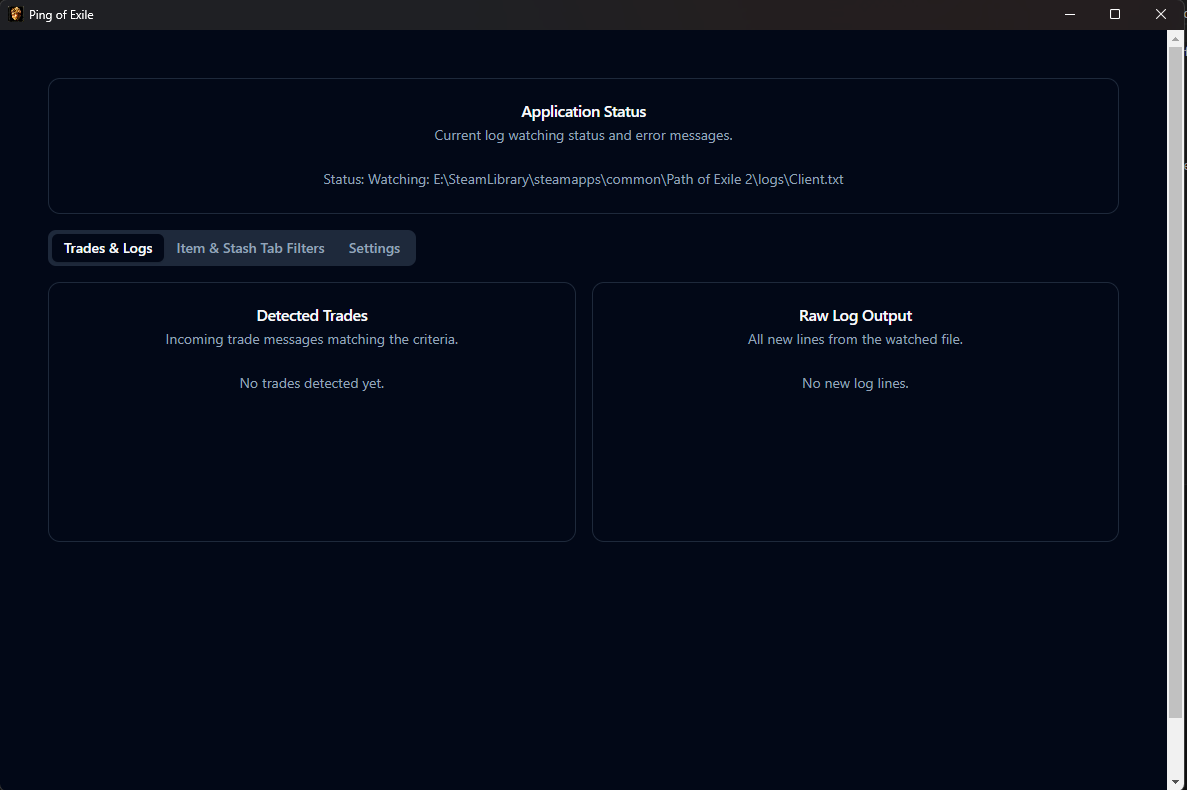
Task: Open the Item & Stash Tab Filters tab
Action: [x=250, y=248]
